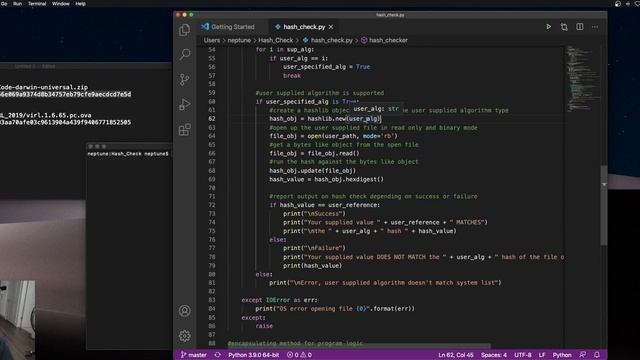Split the editor to the right
Viewport: 640px width, 360px height.
pyautogui.click(x=580, y=27)
